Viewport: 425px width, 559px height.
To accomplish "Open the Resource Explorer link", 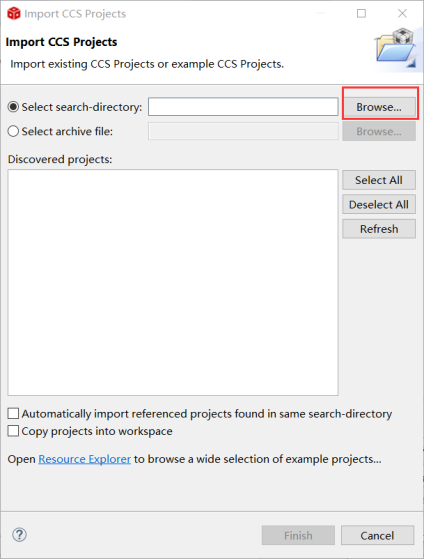I will click(x=85, y=459).
